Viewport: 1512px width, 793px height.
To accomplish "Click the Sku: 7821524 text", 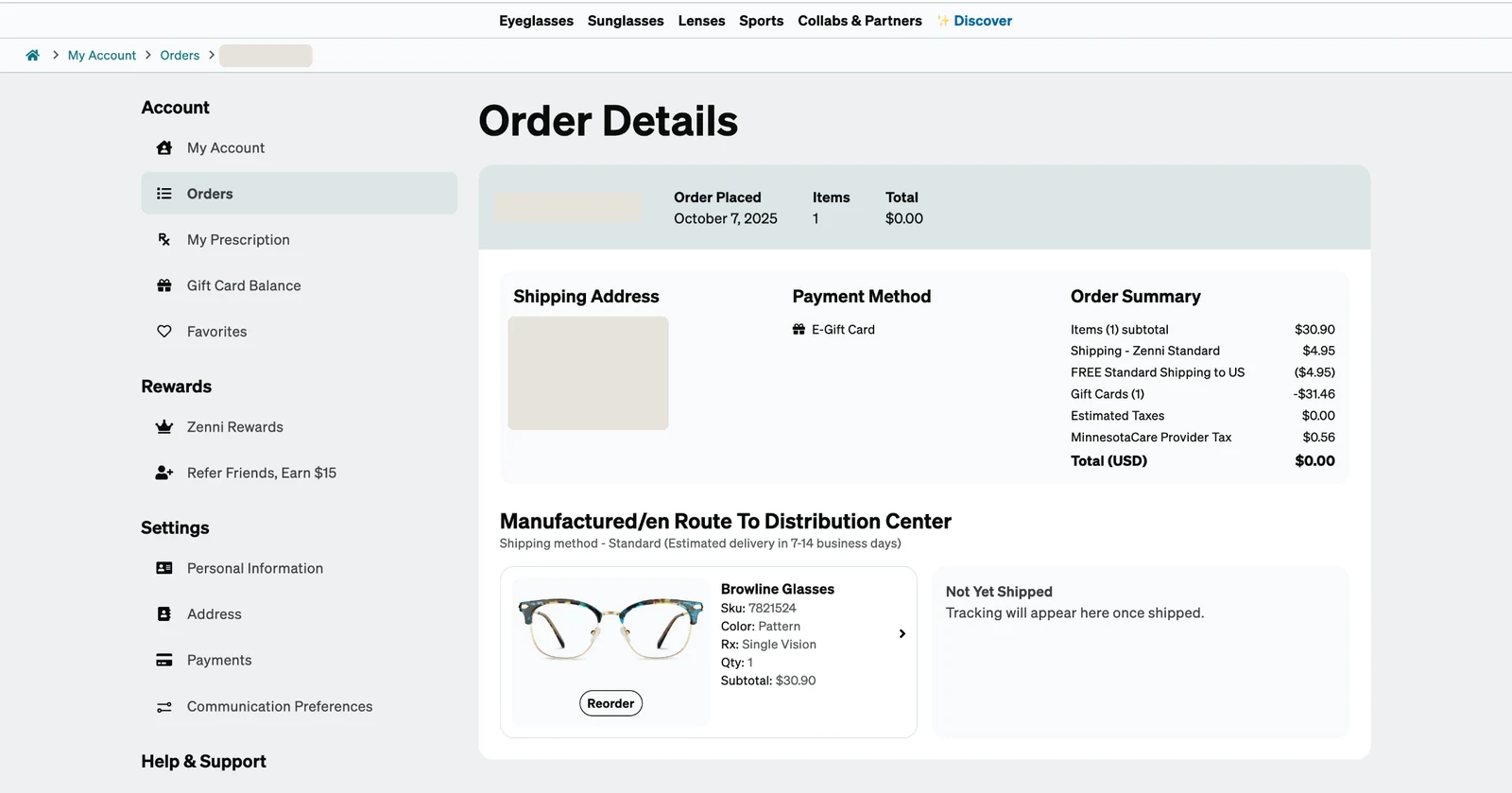I will [x=758, y=608].
